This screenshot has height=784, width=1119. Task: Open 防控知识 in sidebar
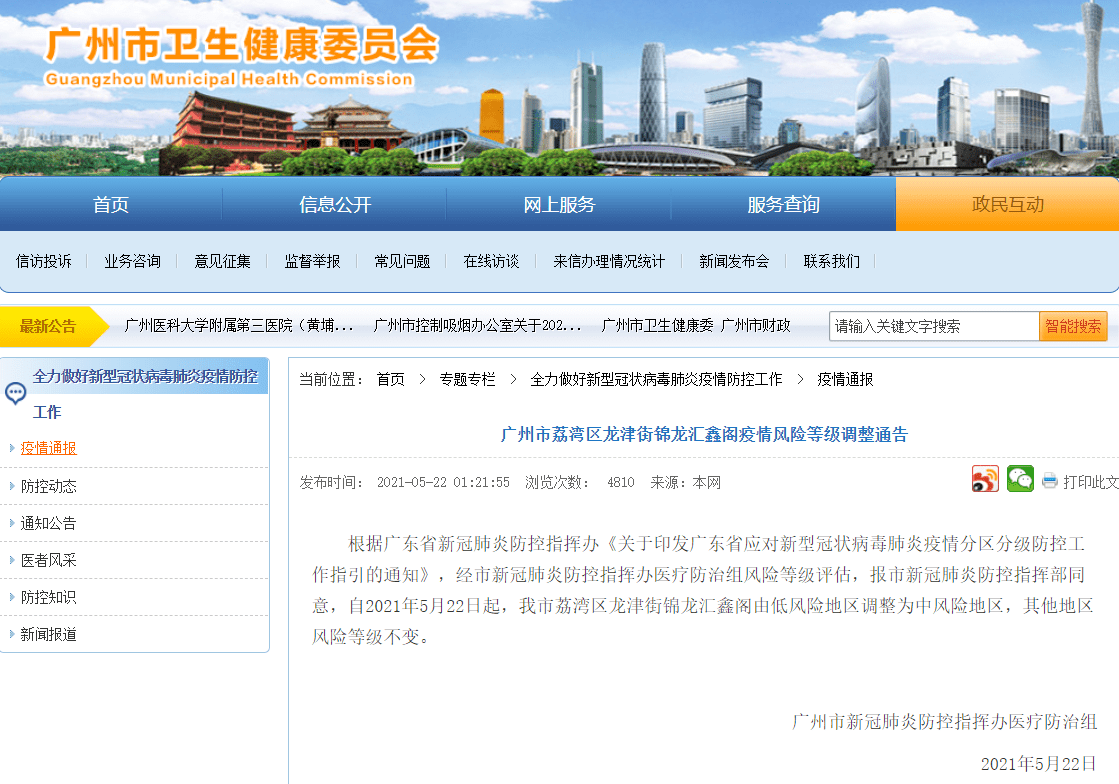(49, 598)
